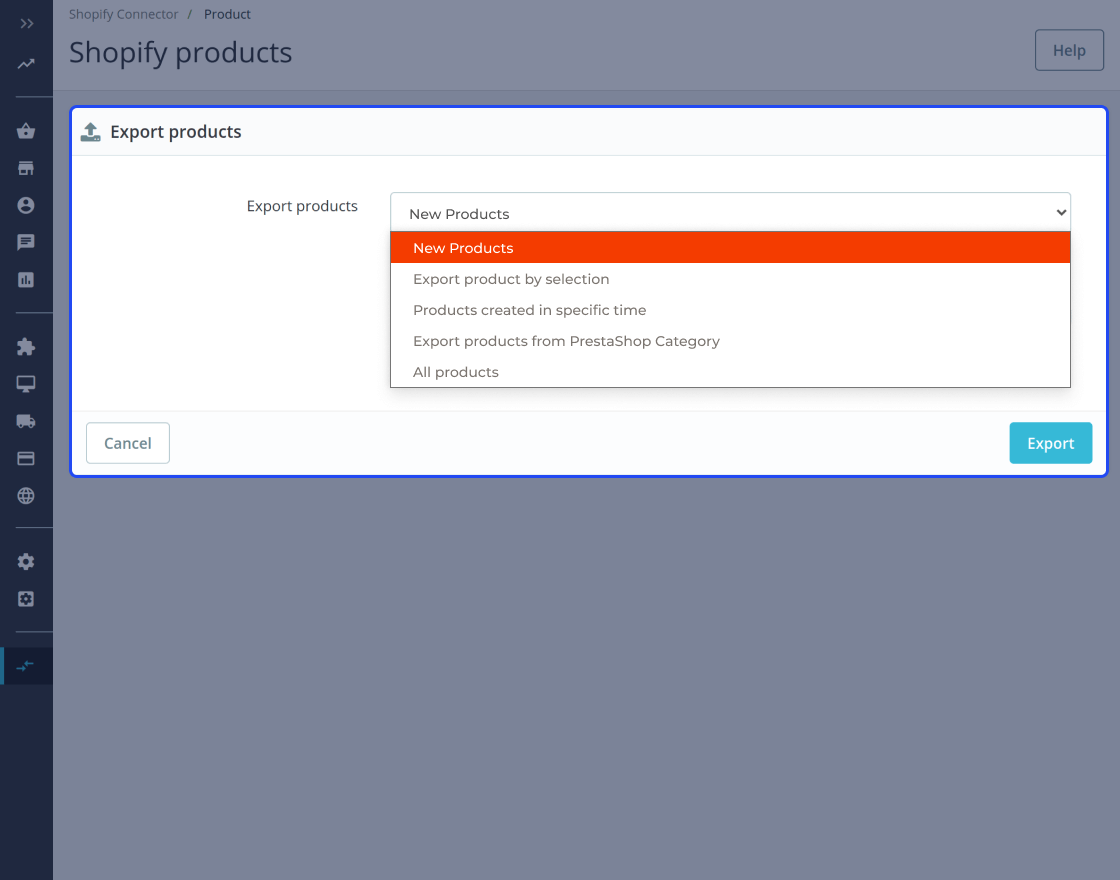Choose Export products from PrestaShop Category

[x=730, y=341]
